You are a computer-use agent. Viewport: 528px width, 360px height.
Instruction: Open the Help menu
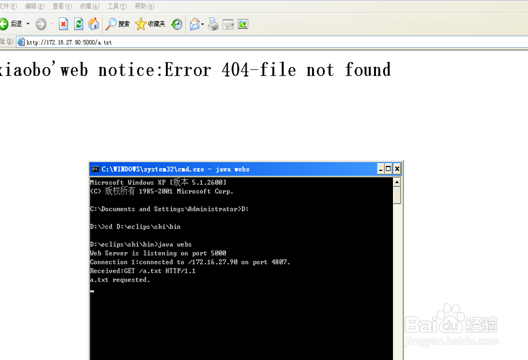[x=144, y=6]
